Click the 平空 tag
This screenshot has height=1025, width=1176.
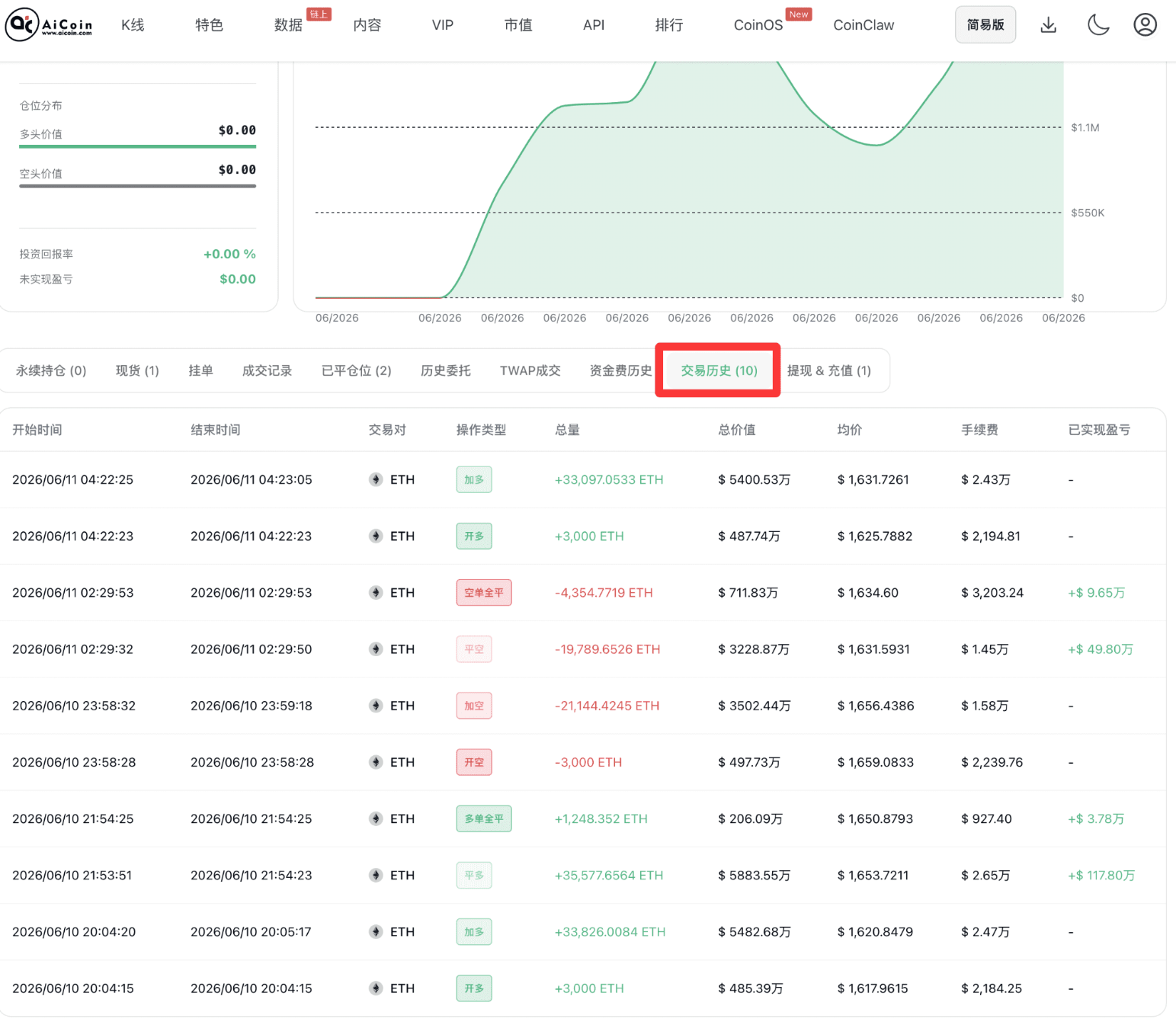pyautogui.click(x=474, y=649)
